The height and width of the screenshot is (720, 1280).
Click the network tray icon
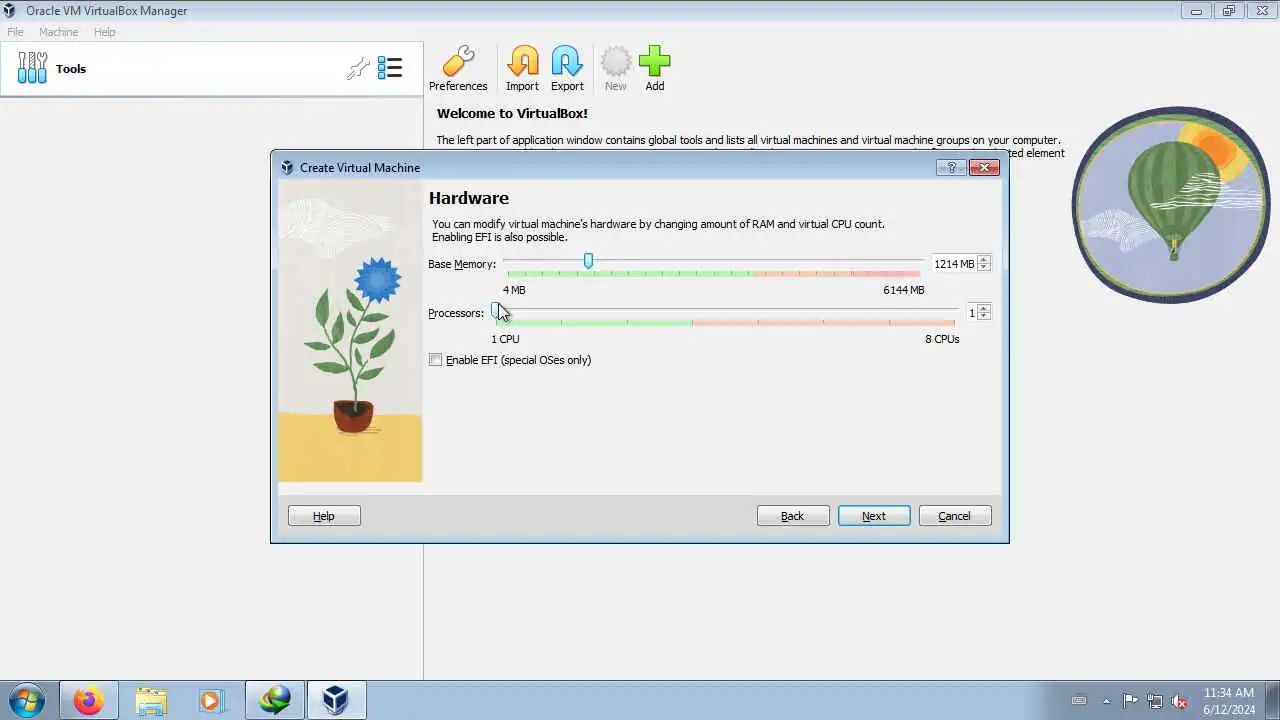[1155, 701]
